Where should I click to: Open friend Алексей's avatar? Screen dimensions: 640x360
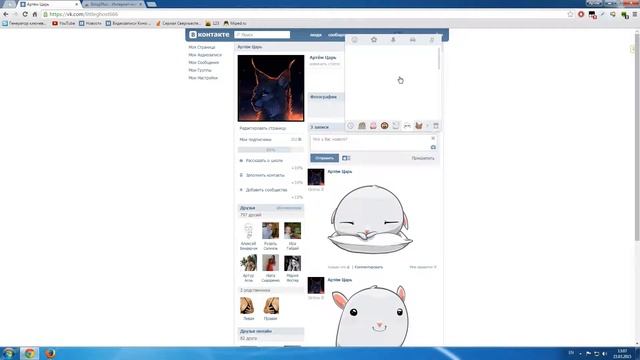249,231
